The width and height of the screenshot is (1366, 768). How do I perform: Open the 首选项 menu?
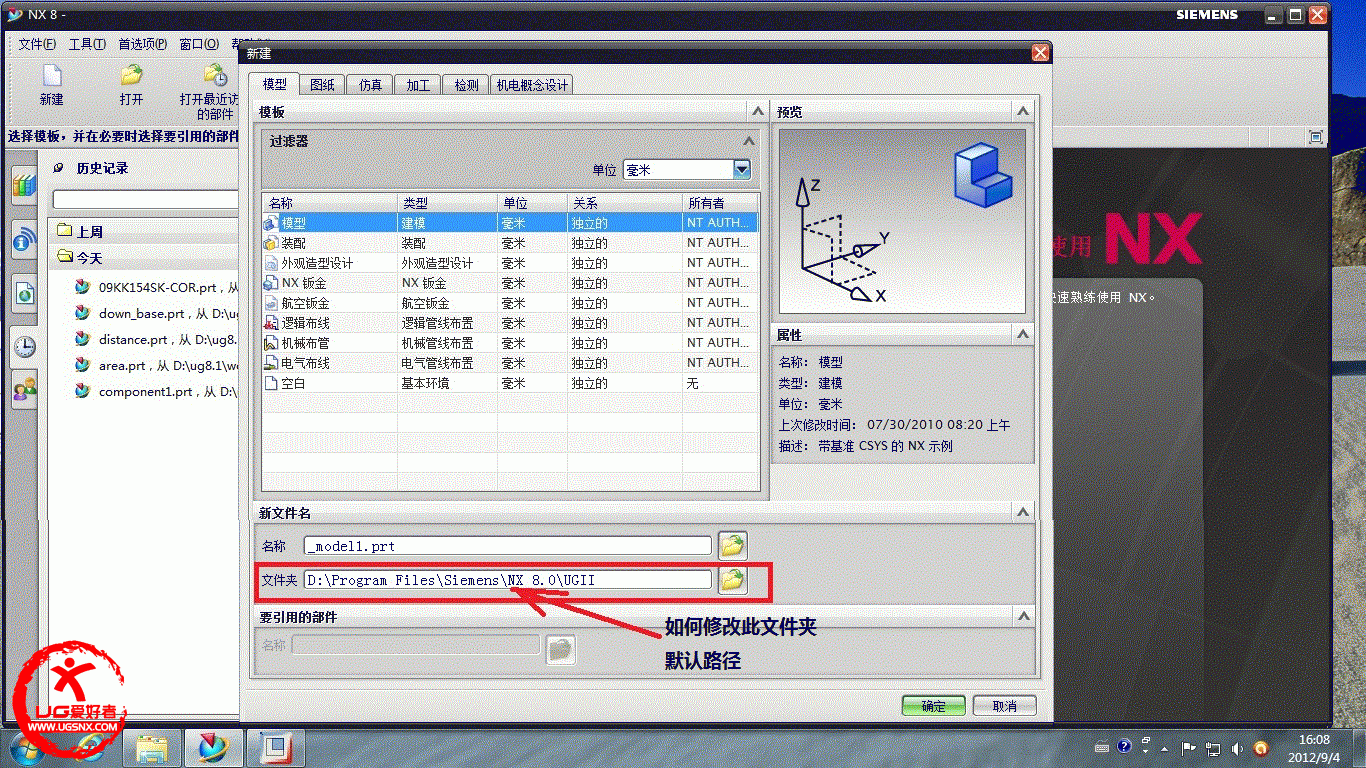(x=143, y=44)
